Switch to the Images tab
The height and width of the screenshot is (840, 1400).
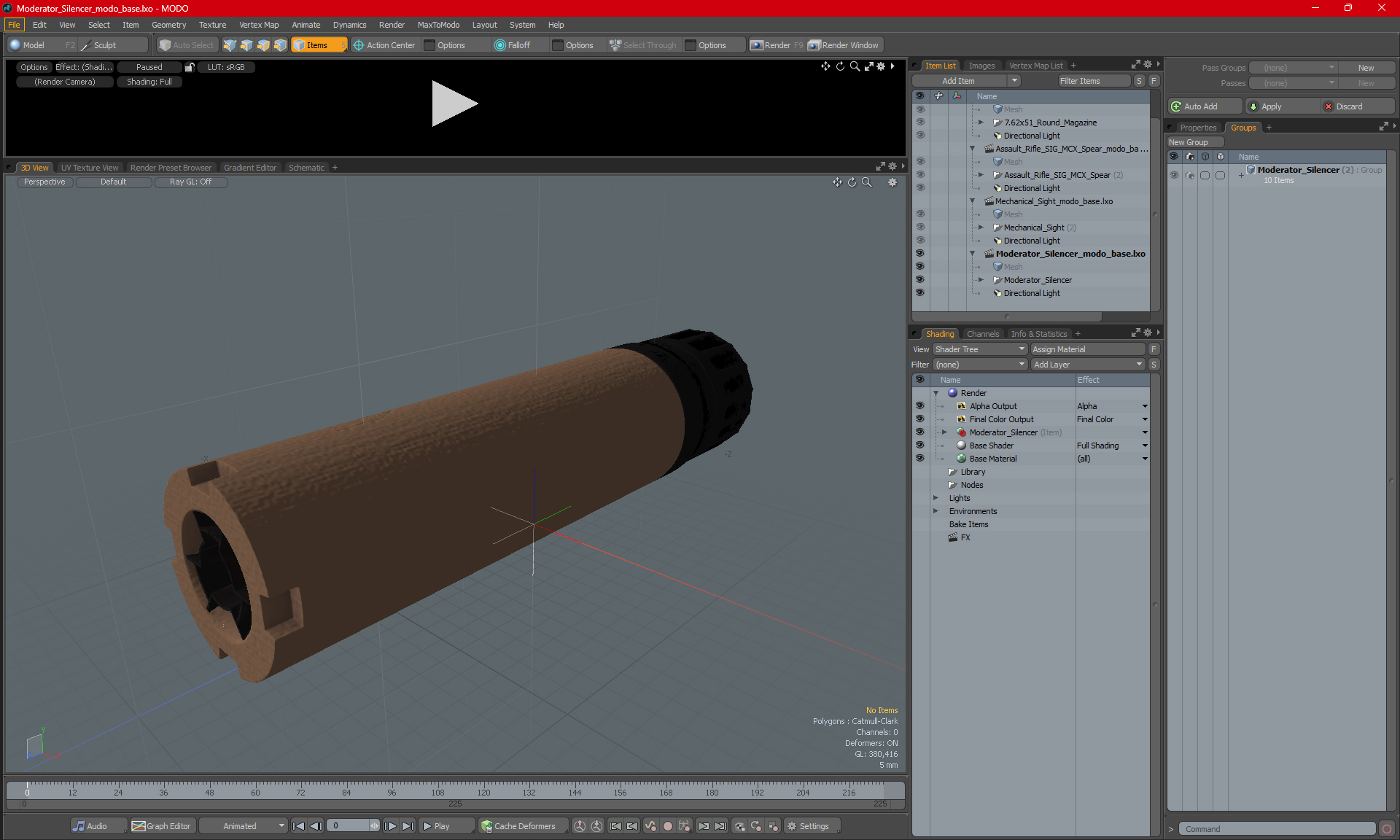pyautogui.click(x=981, y=66)
